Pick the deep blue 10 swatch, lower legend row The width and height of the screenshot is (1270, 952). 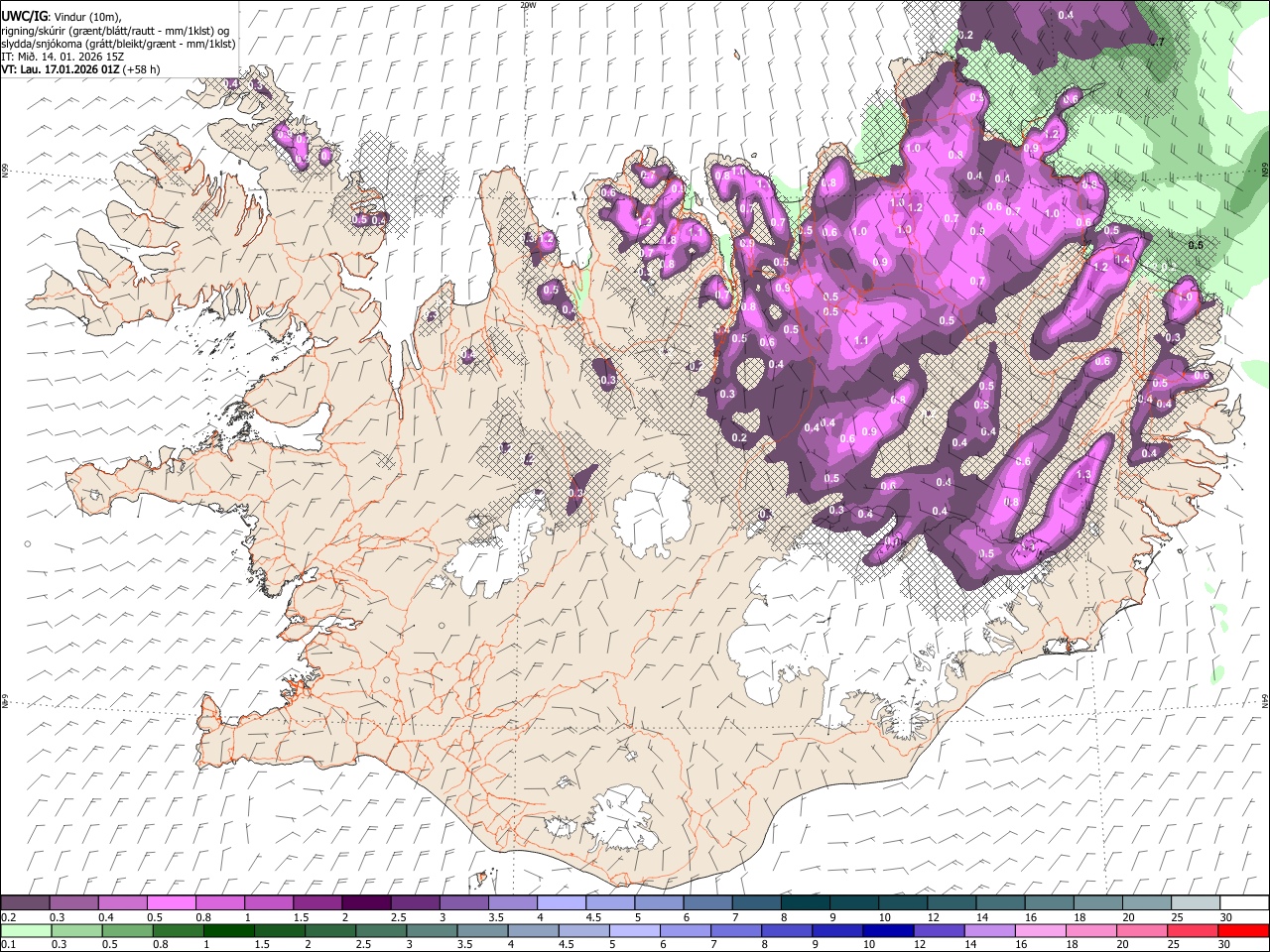[x=888, y=931]
